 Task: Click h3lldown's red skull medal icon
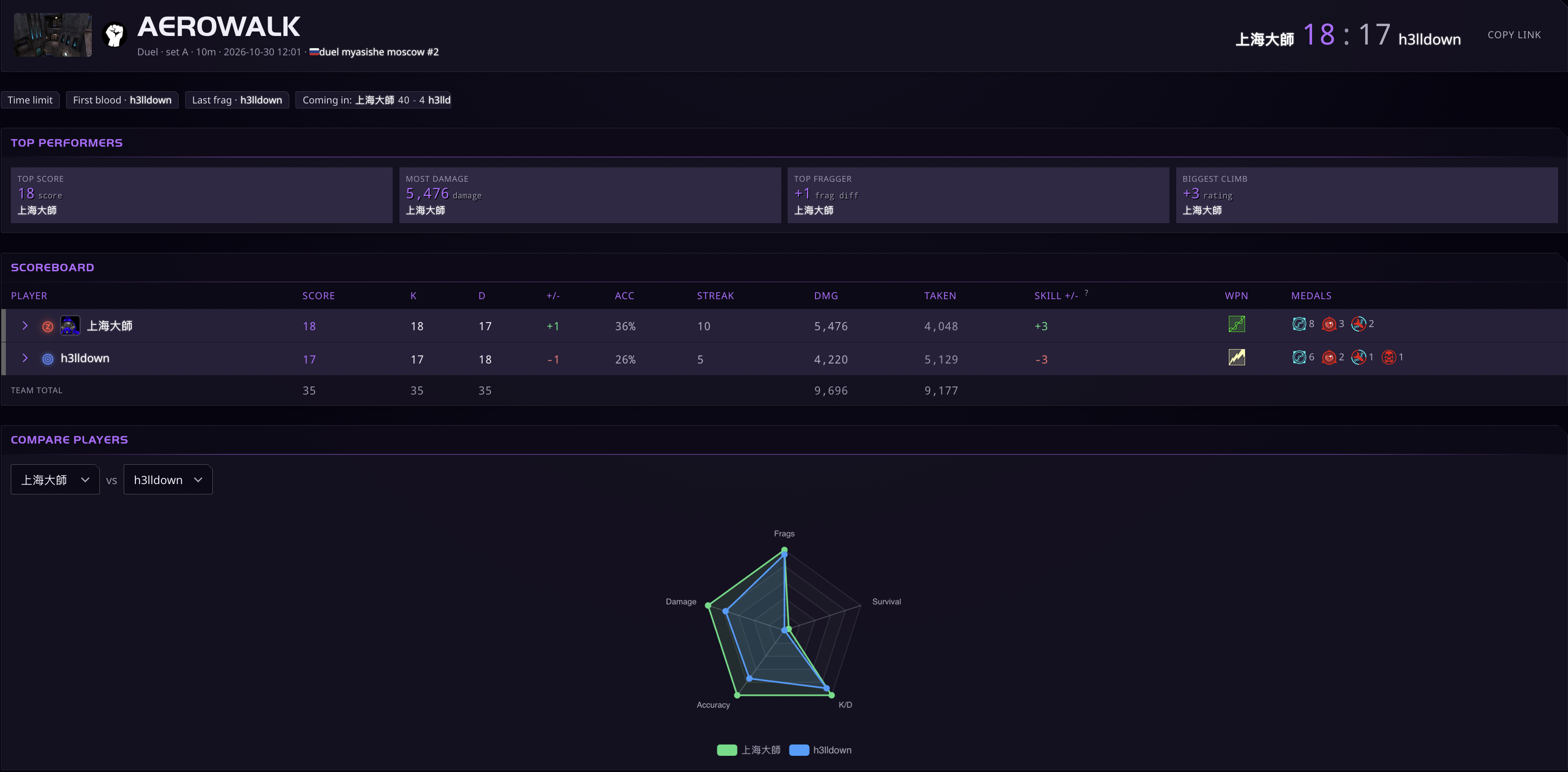tap(1389, 357)
